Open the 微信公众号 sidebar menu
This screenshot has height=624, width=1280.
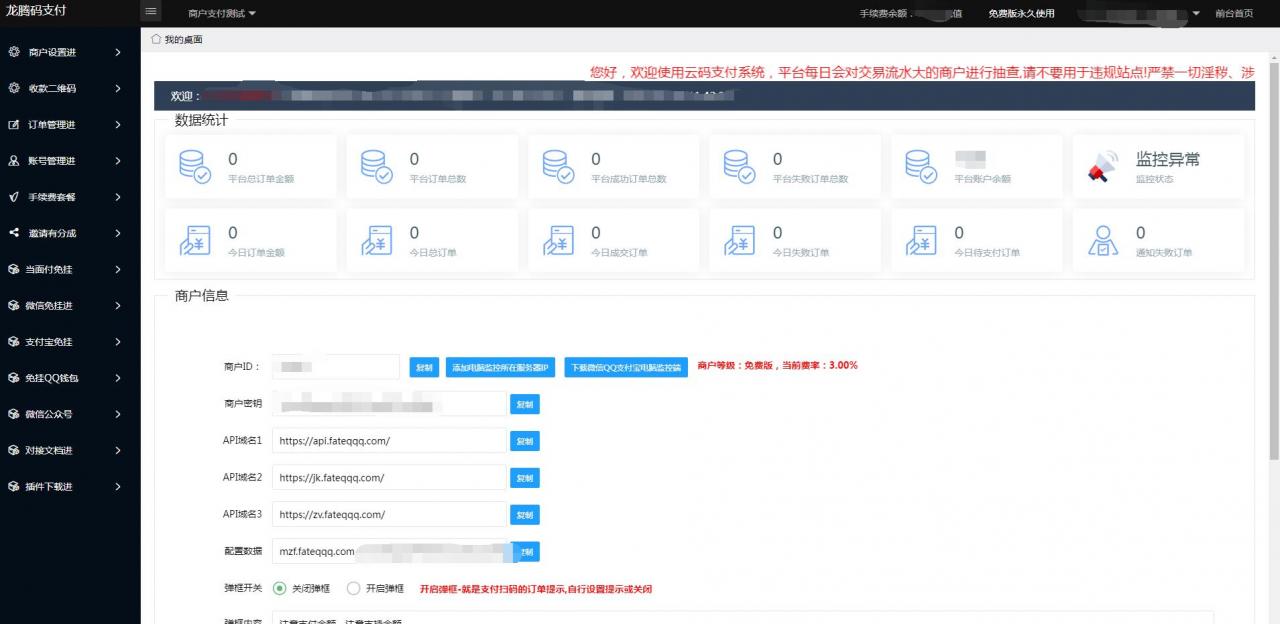pos(50,414)
